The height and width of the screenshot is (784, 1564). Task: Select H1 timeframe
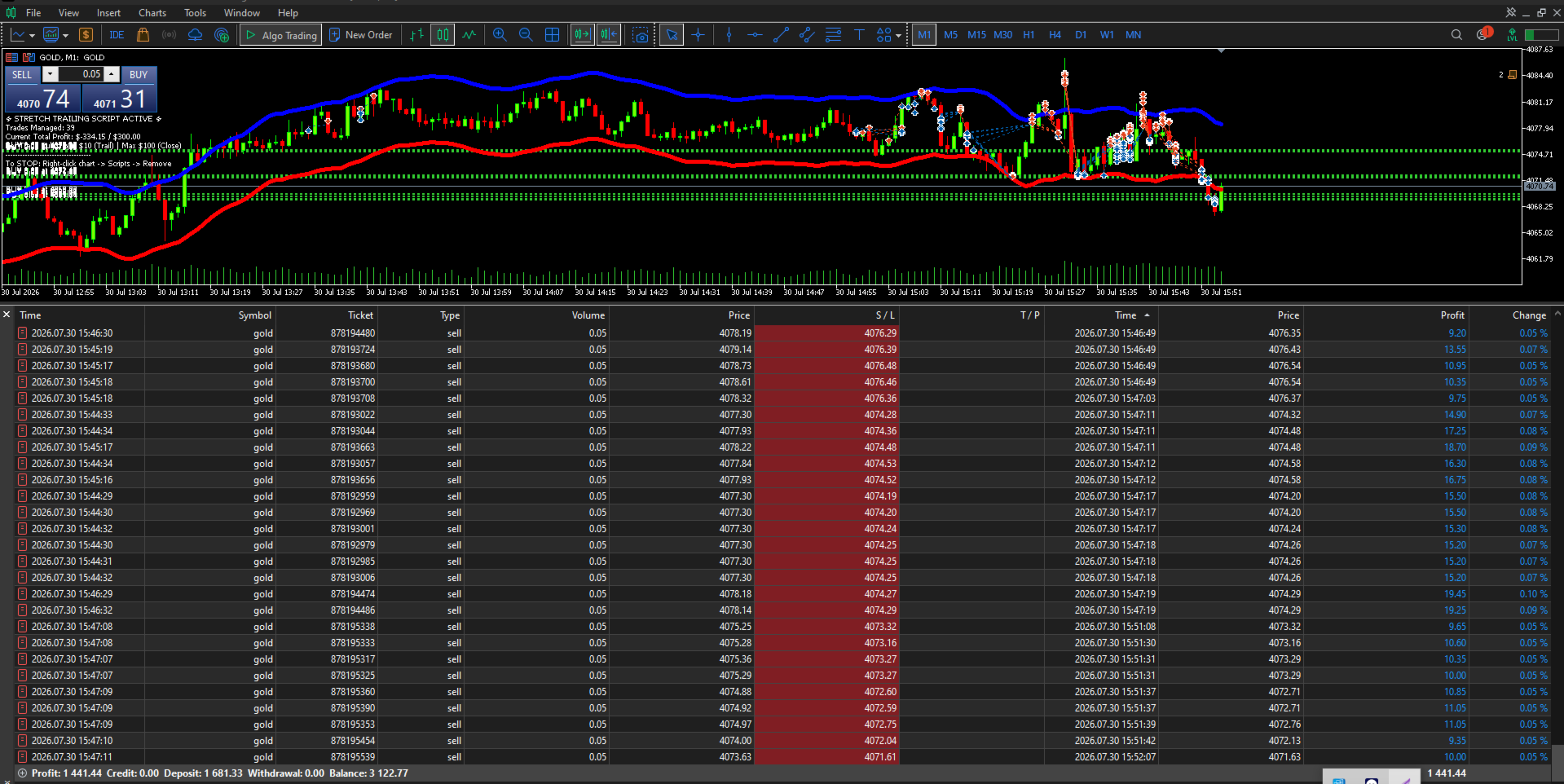coord(1029,35)
